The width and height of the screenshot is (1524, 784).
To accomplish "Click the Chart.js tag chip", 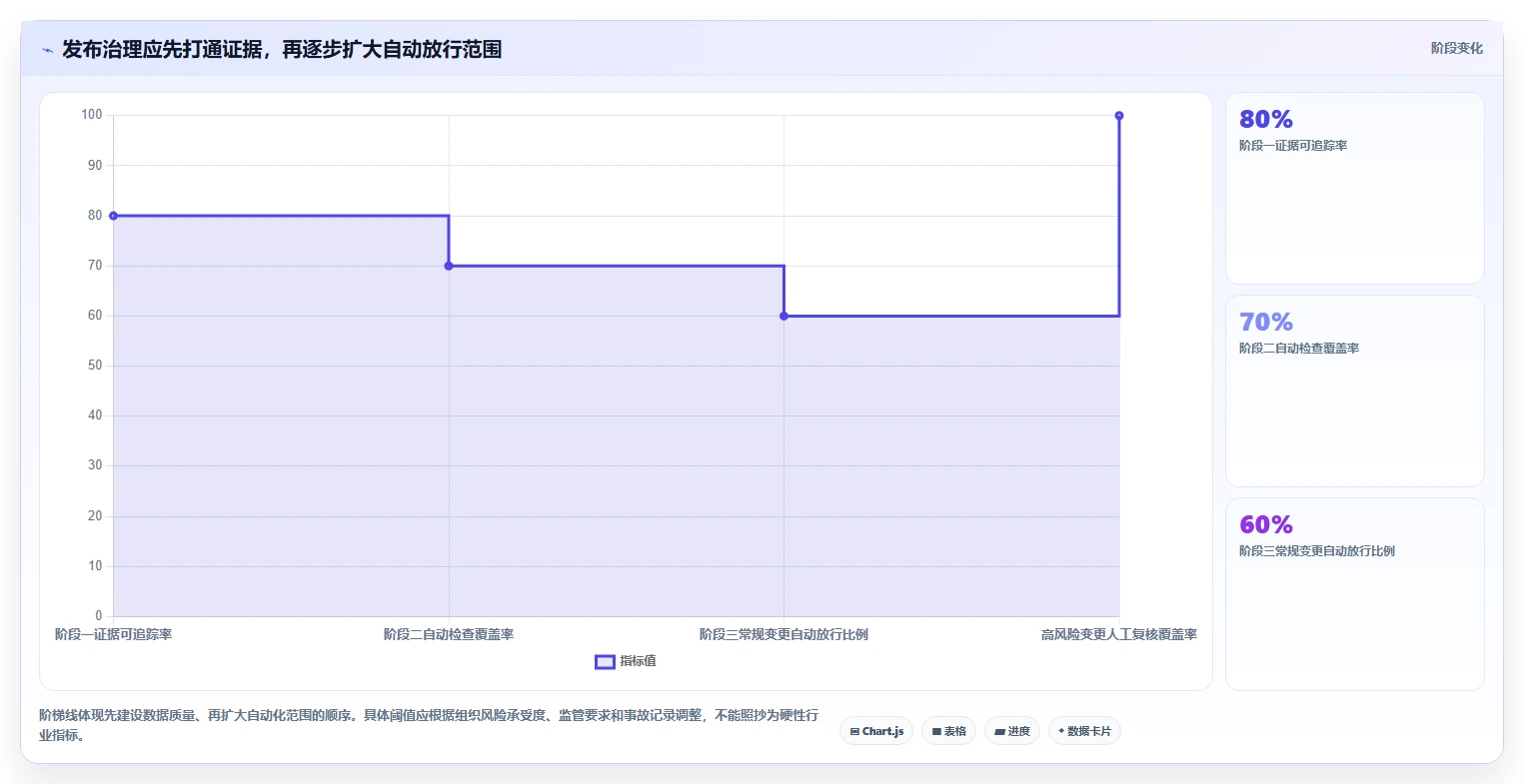I will point(876,731).
